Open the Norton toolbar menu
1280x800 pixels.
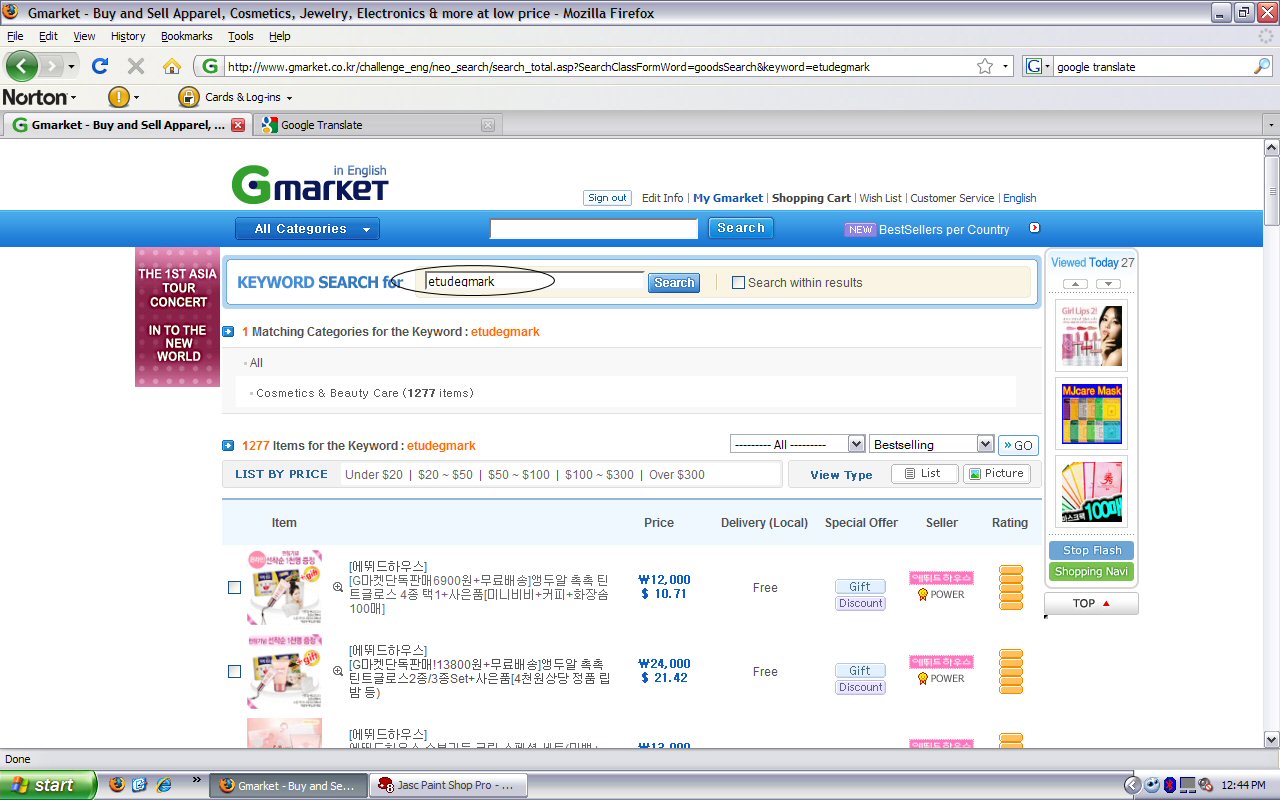(x=39, y=97)
